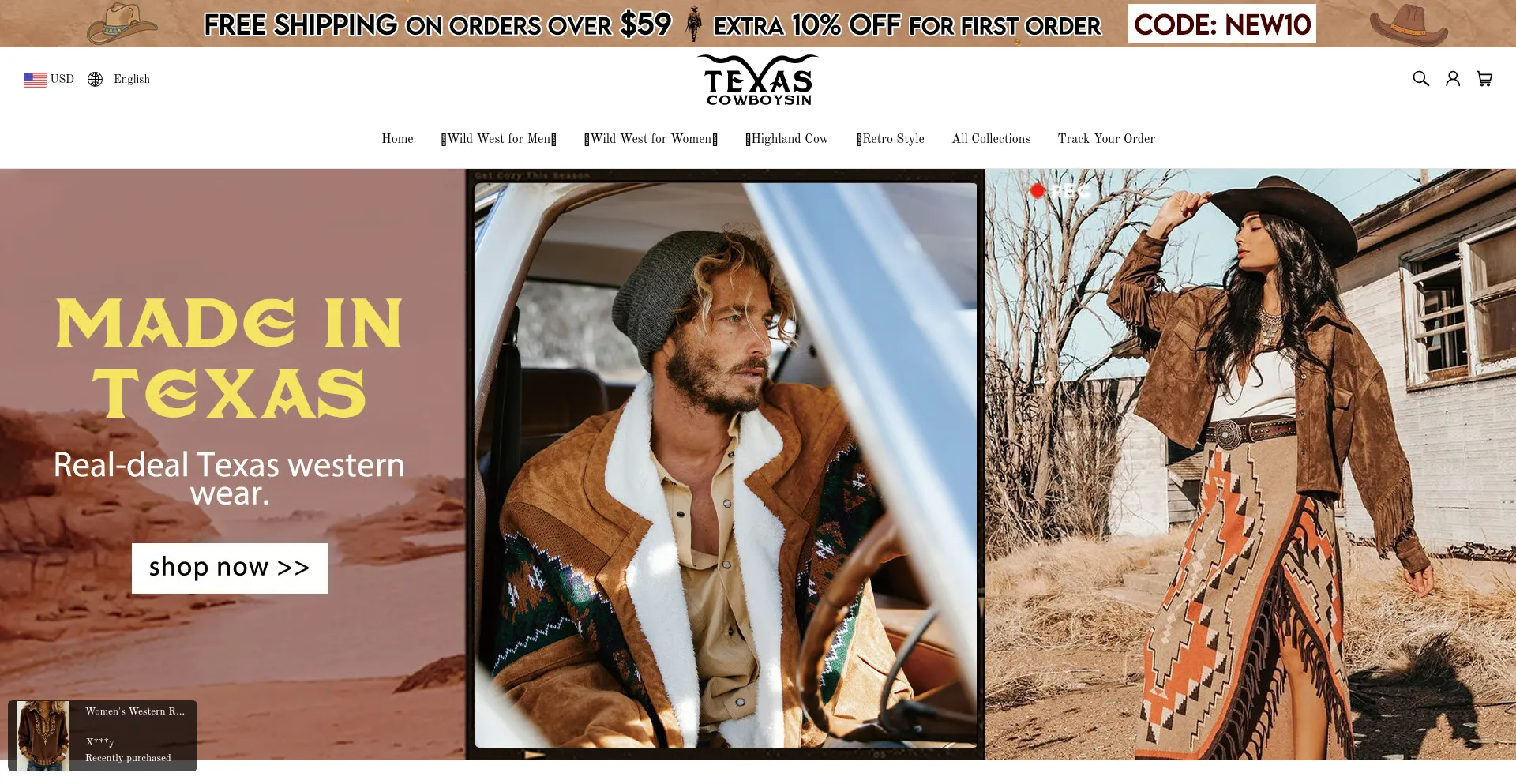Open the USD currency selector
Image resolution: width=1516 pixels, height=784 pixels.
(x=62, y=79)
